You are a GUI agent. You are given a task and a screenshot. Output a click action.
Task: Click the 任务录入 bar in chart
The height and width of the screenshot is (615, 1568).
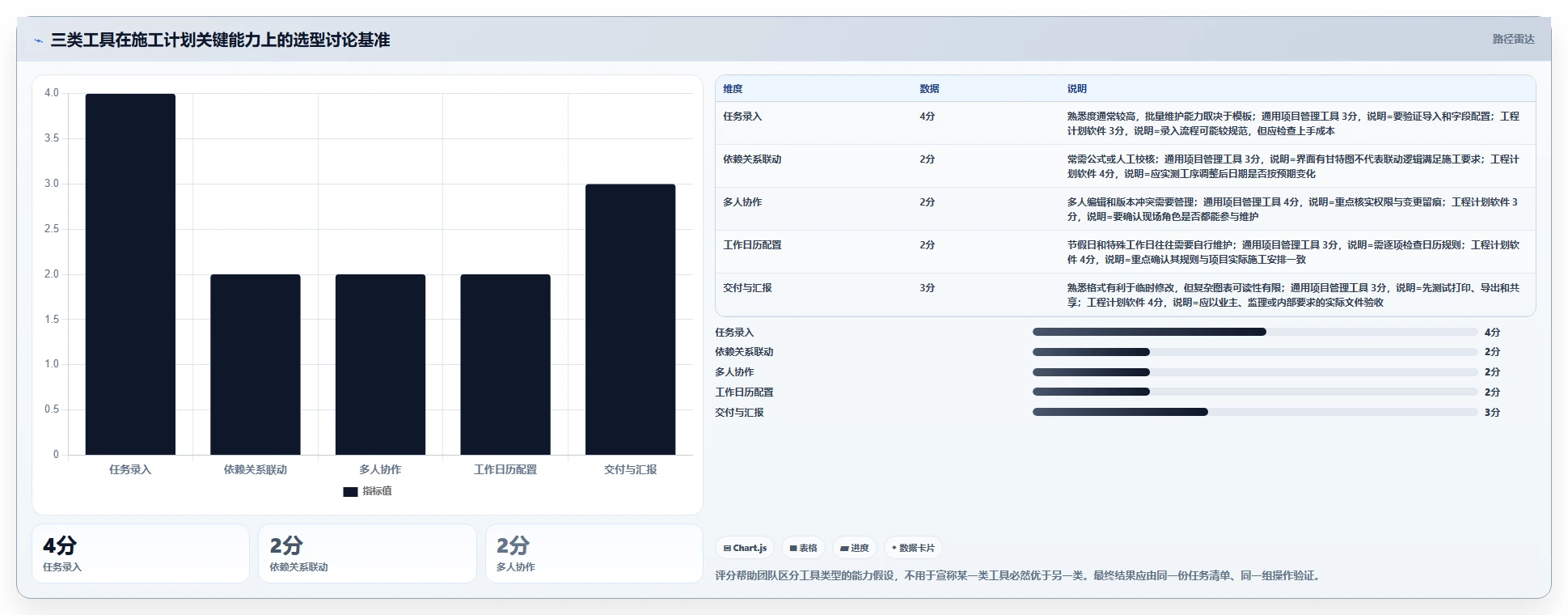tap(130, 274)
